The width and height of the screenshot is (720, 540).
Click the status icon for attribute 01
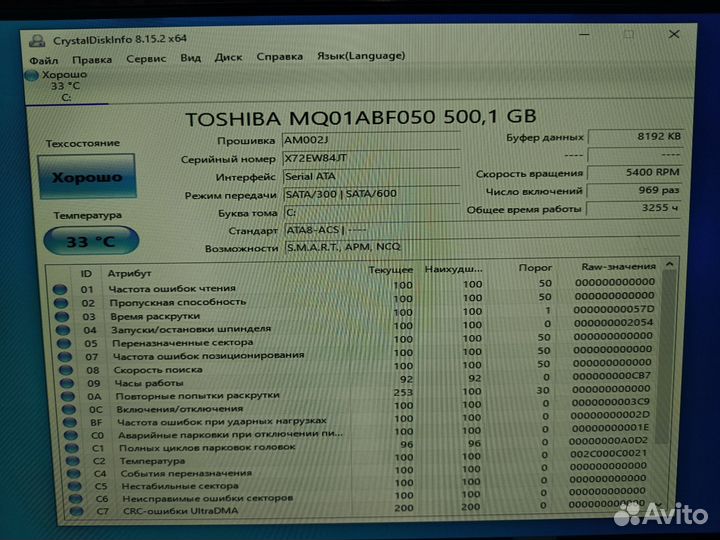60,290
